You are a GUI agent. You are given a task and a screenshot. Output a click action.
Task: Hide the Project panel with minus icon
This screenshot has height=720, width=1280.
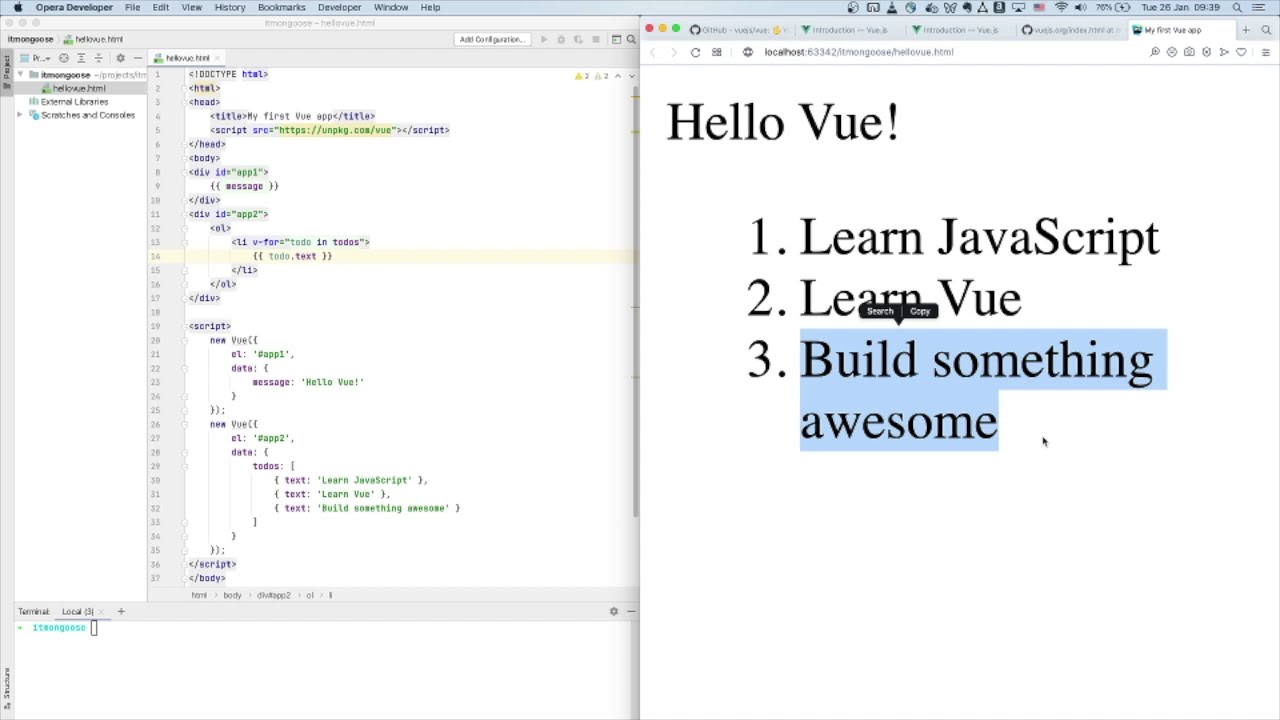(137, 58)
